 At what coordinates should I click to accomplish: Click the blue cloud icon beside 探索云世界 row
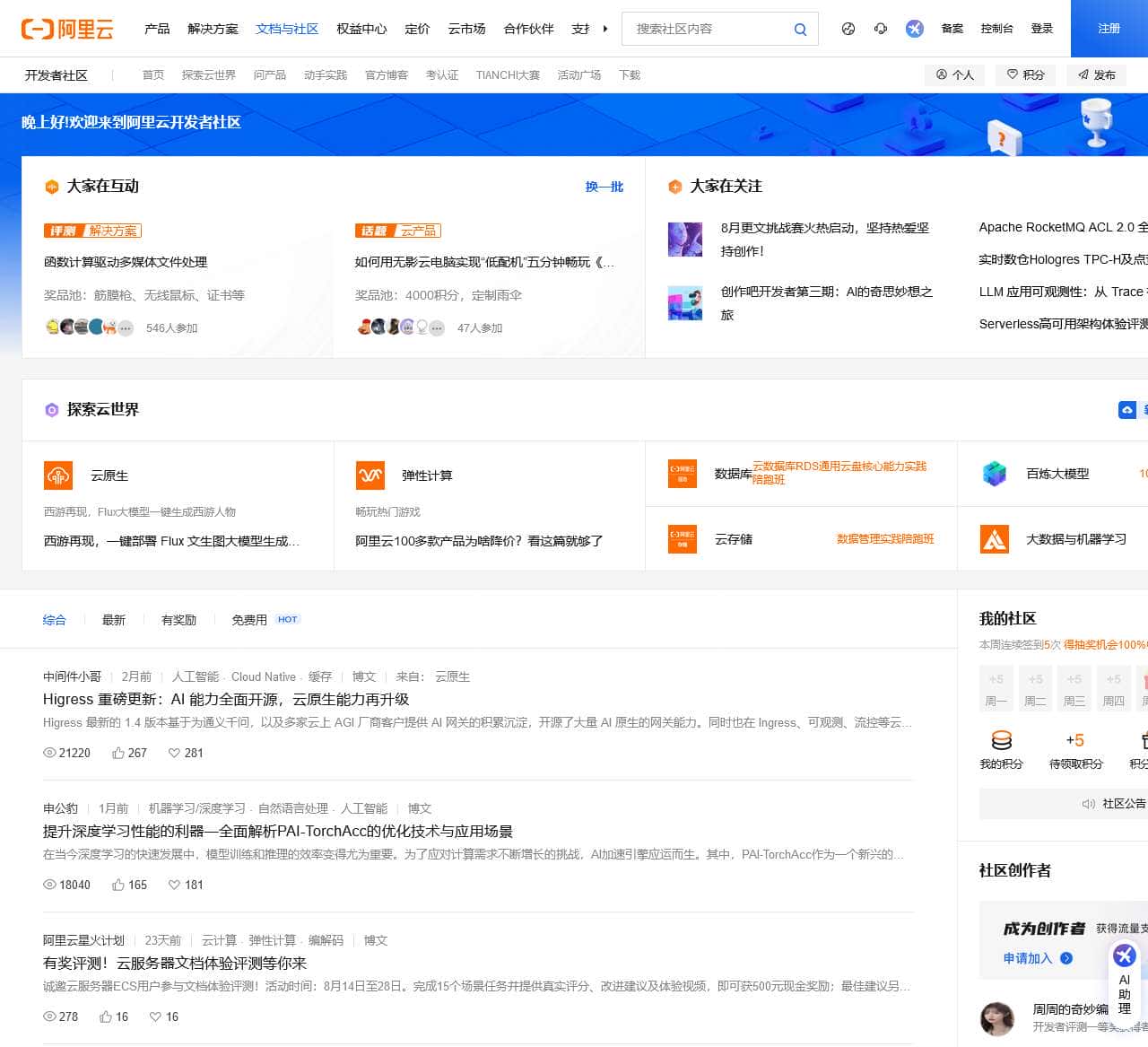point(1127,409)
